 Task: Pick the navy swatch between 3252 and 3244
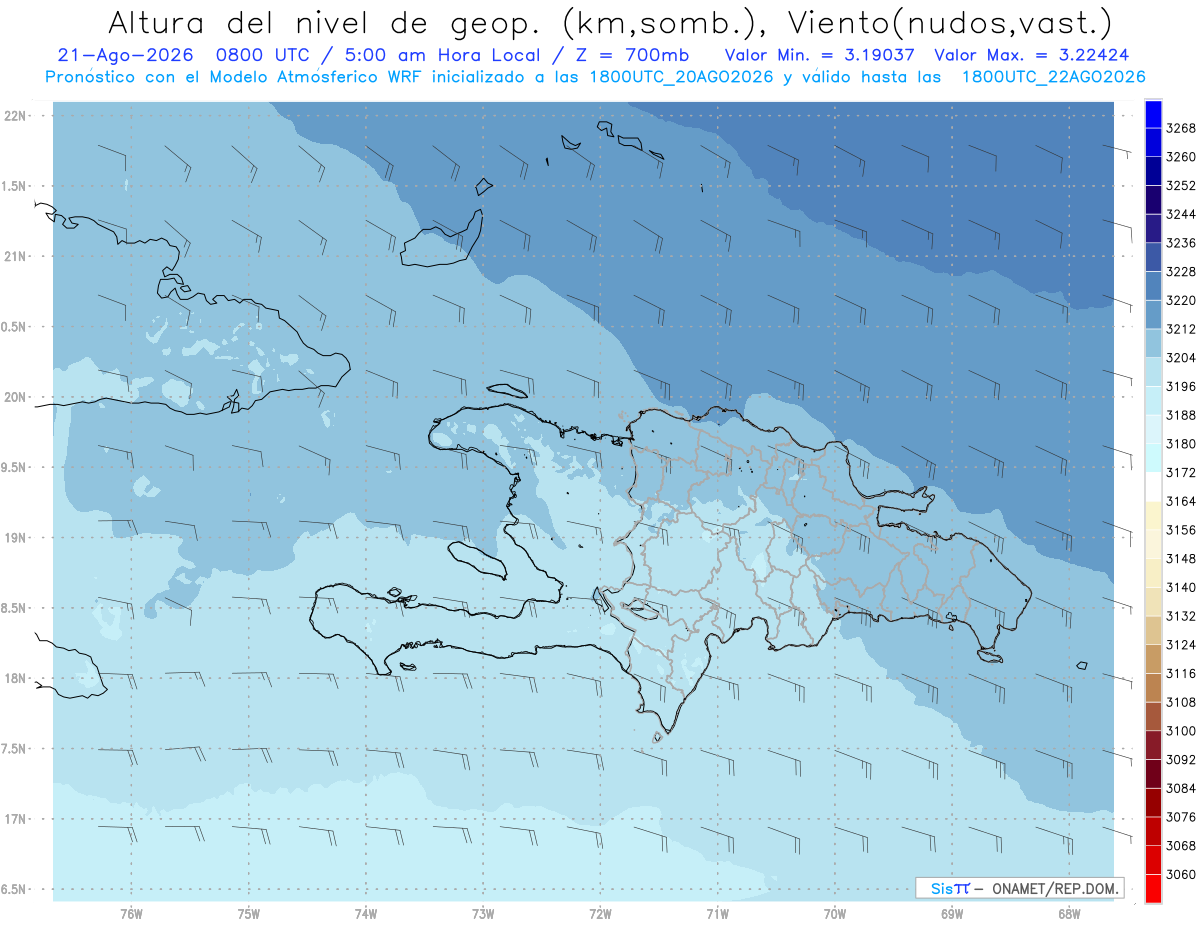[1152, 200]
